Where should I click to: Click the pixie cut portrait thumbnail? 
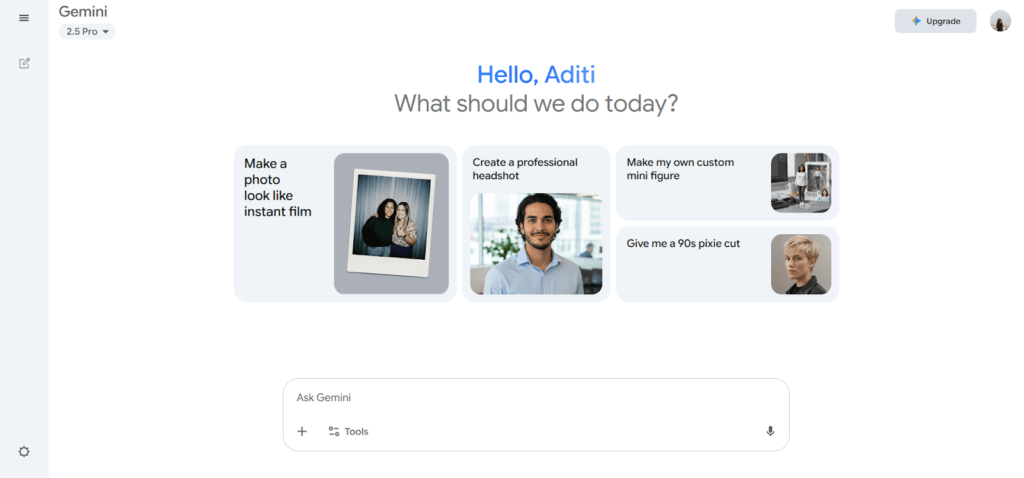[x=801, y=264]
